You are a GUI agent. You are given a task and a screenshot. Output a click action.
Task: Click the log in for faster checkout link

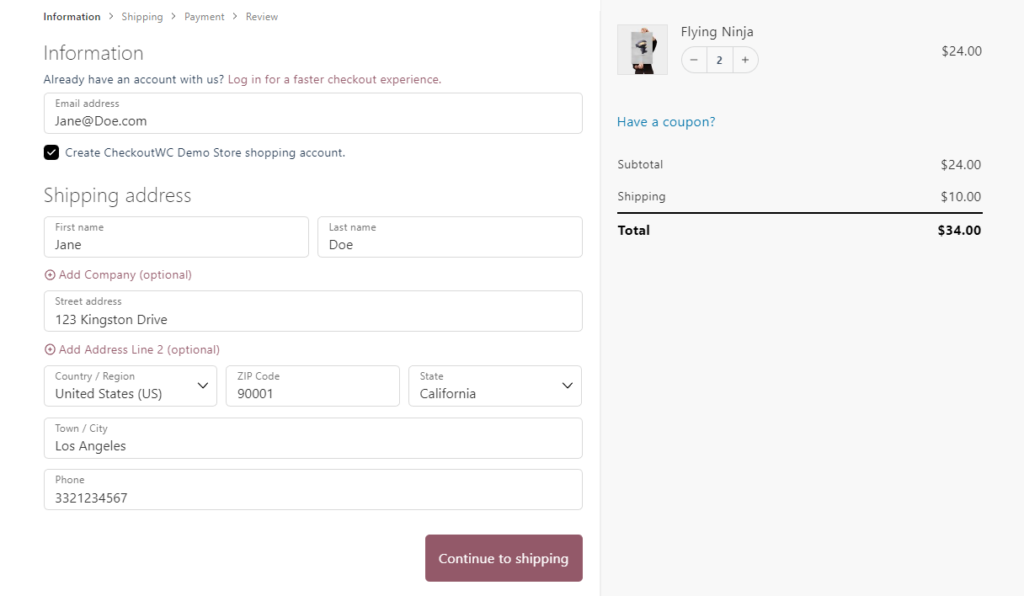334,79
